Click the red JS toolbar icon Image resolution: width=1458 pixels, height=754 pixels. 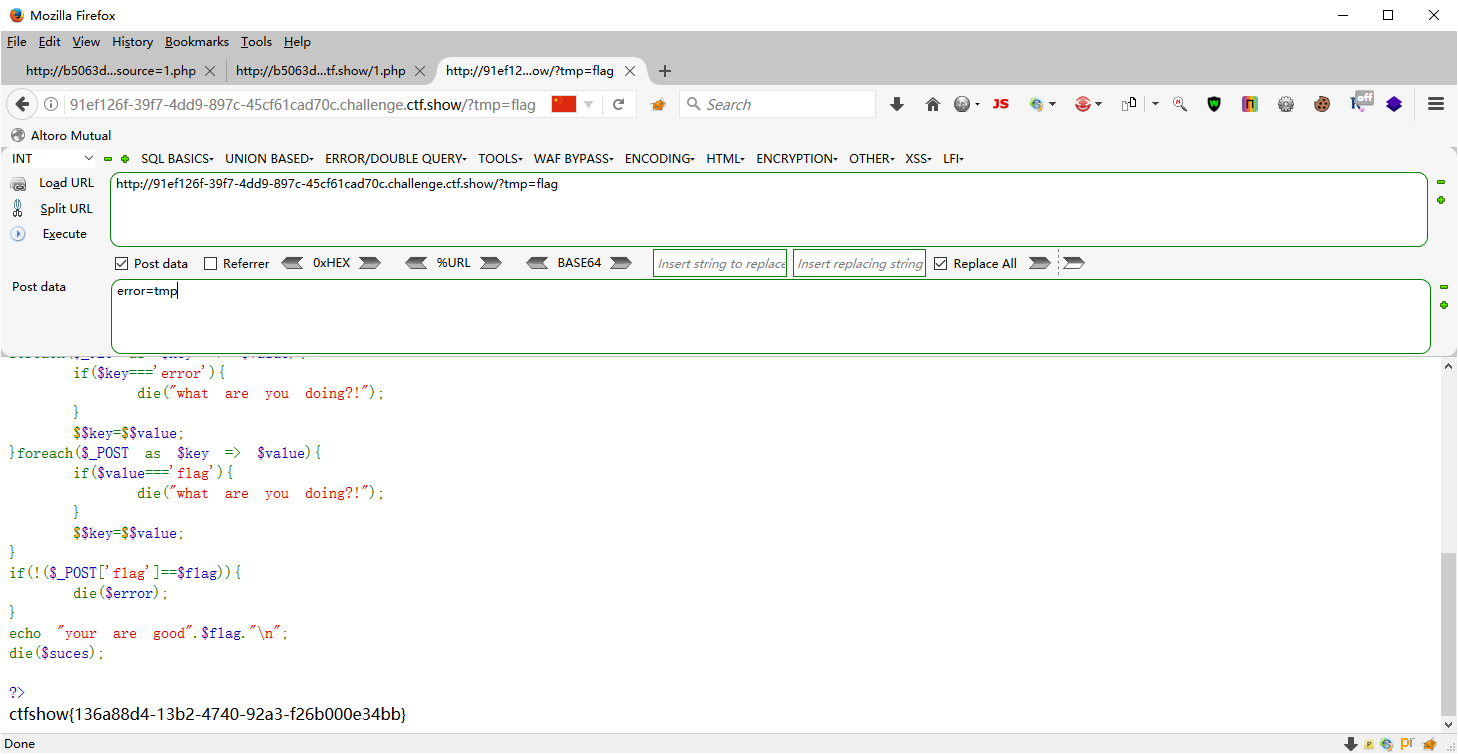[x=1000, y=104]
